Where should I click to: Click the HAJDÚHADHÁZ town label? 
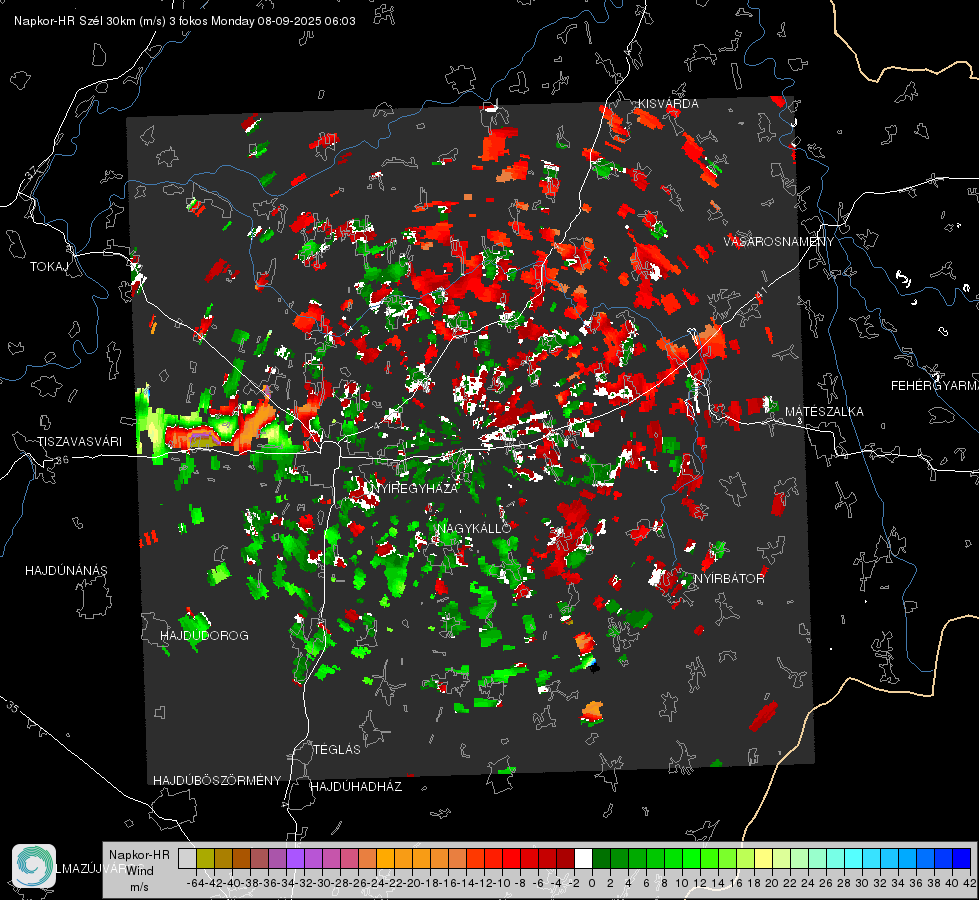pos(356,786)
